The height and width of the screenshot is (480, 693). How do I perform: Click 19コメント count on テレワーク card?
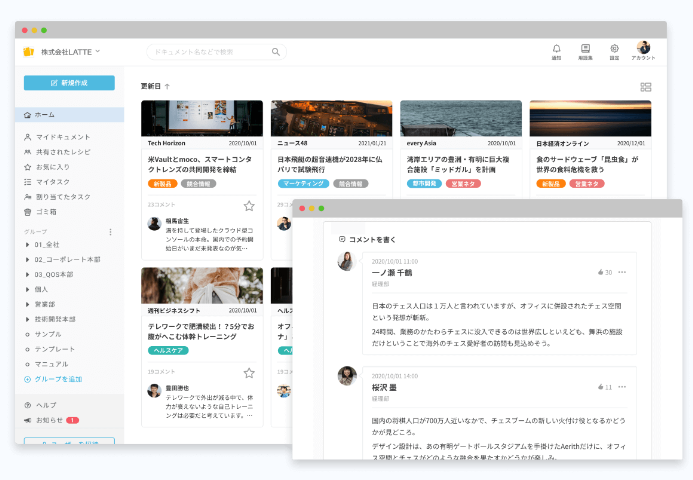[x=161, y=372]
